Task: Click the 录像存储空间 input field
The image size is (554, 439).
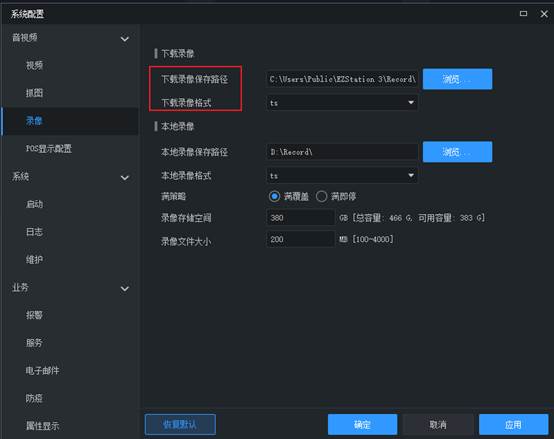Action: tap(300, 218)
